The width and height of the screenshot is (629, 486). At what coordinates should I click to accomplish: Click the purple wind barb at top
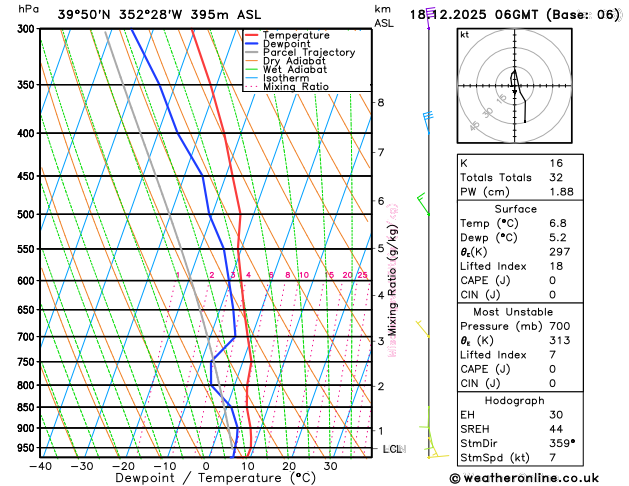click(430, 18)
